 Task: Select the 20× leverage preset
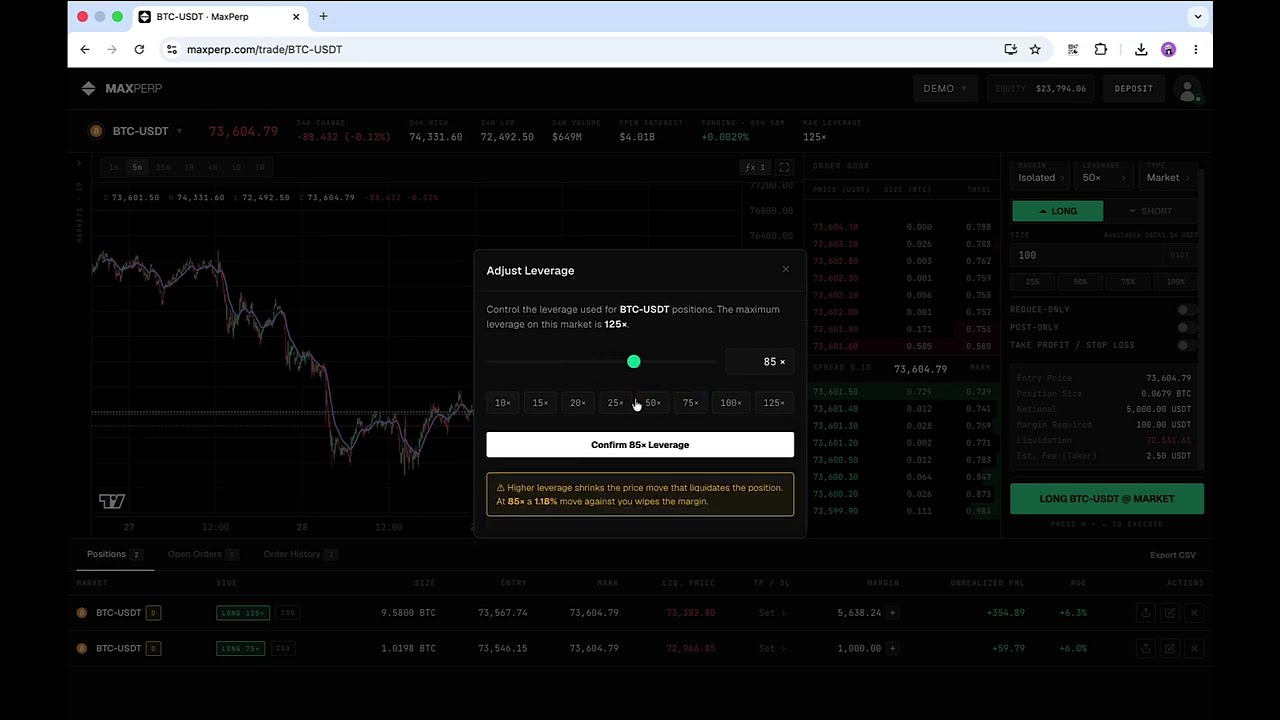(578, 403)
